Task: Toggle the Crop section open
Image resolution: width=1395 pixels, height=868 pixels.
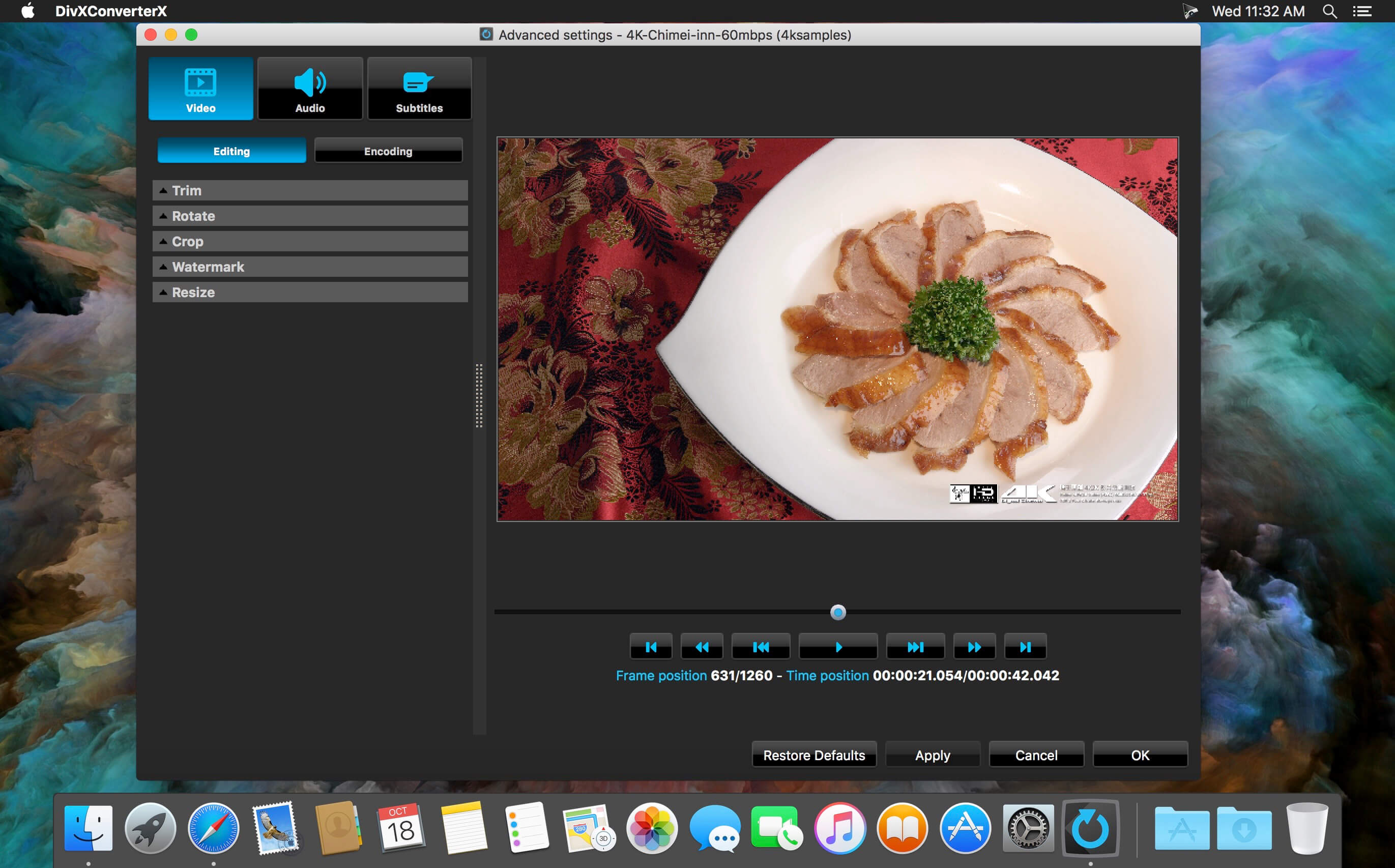Action: (312, 241)
